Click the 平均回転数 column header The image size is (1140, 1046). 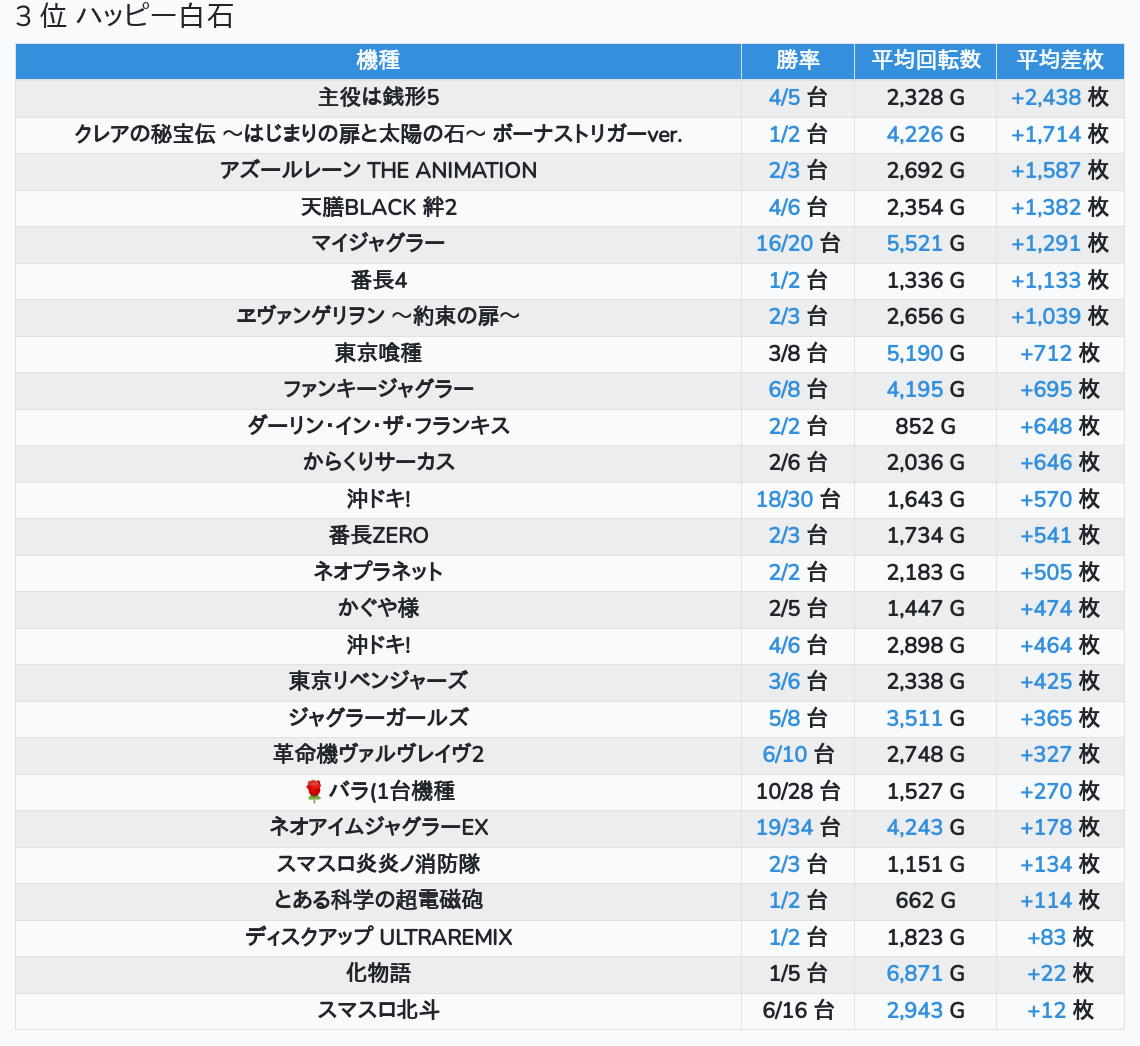925,60
